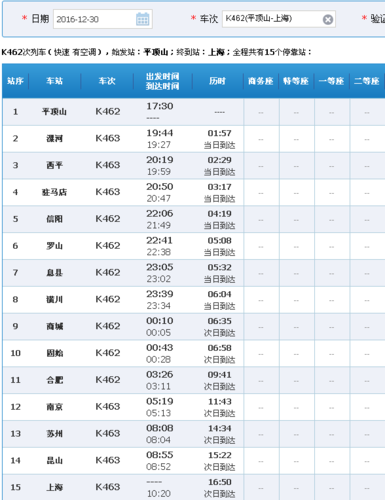Clear the train number field with X icon
The height and width of the screenshot is (500, 385).
click(328, 19)
